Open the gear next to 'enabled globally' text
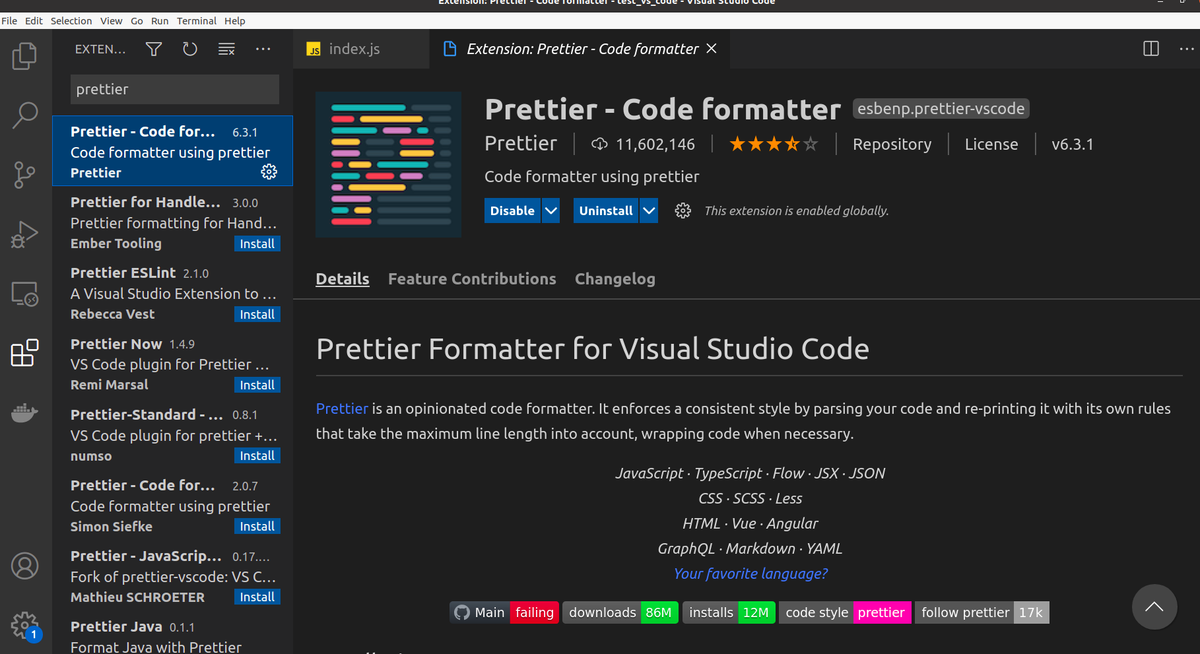This screenshot has width=1200, height=654. point(683,210)
